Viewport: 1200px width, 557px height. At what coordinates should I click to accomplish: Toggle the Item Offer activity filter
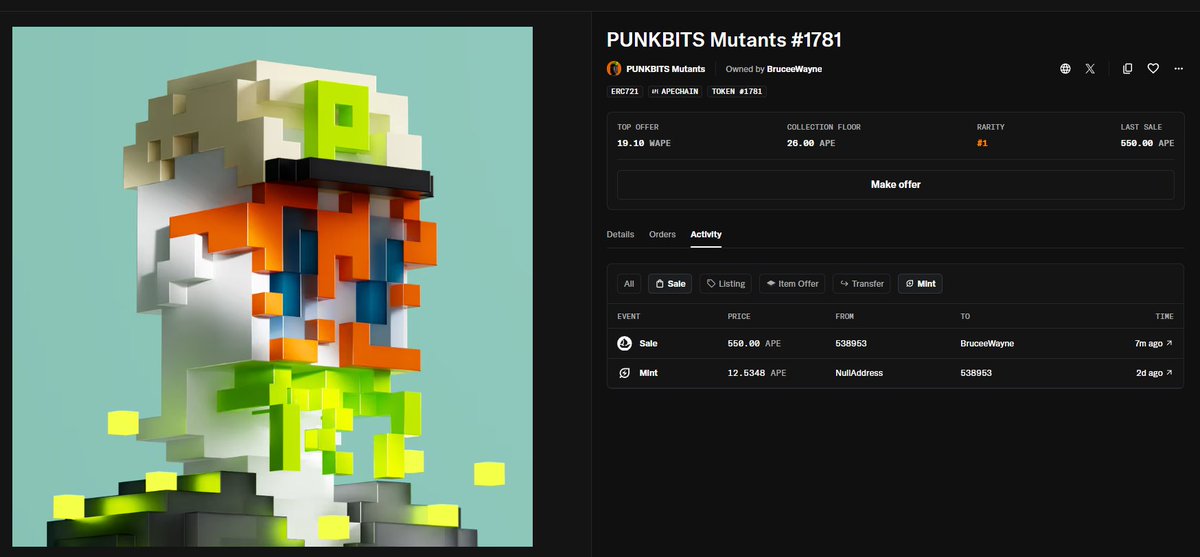pos(792,284)
